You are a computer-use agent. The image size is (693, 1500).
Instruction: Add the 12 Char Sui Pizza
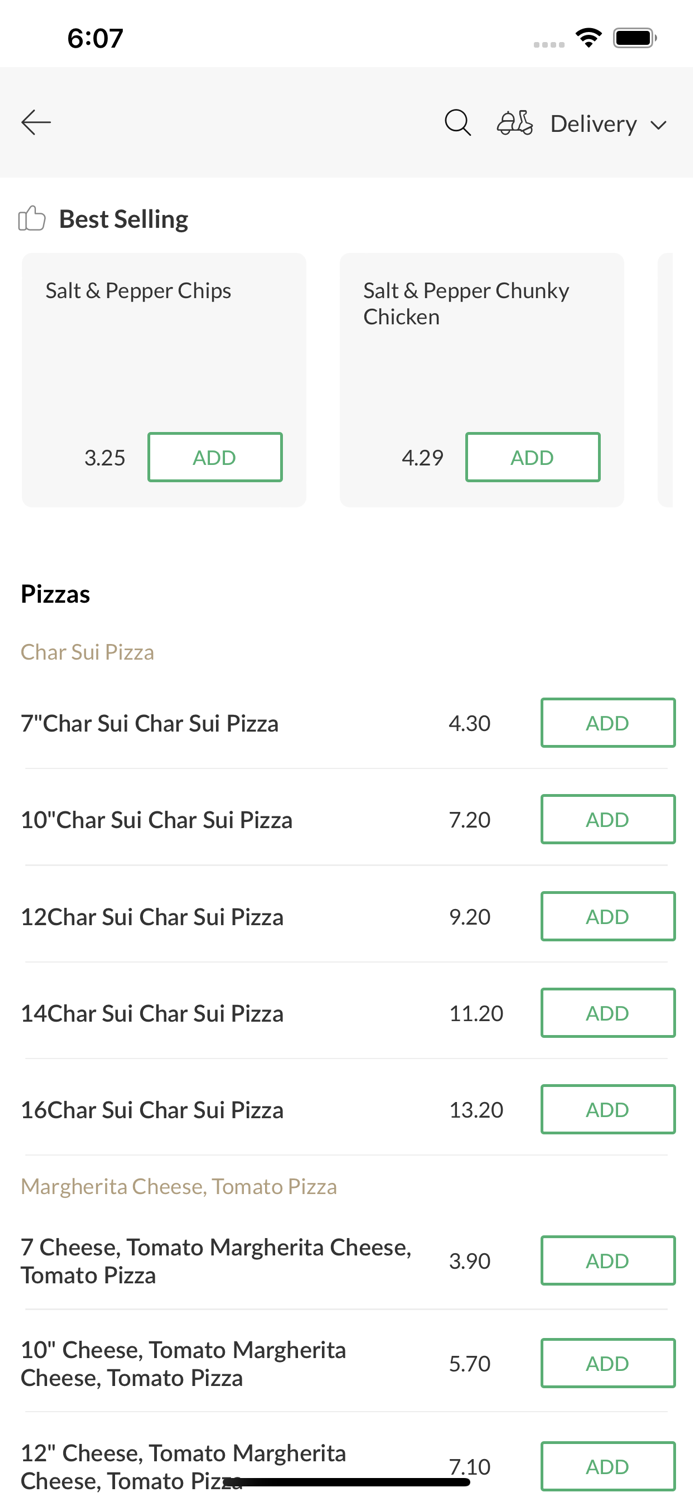coord(607,917)
